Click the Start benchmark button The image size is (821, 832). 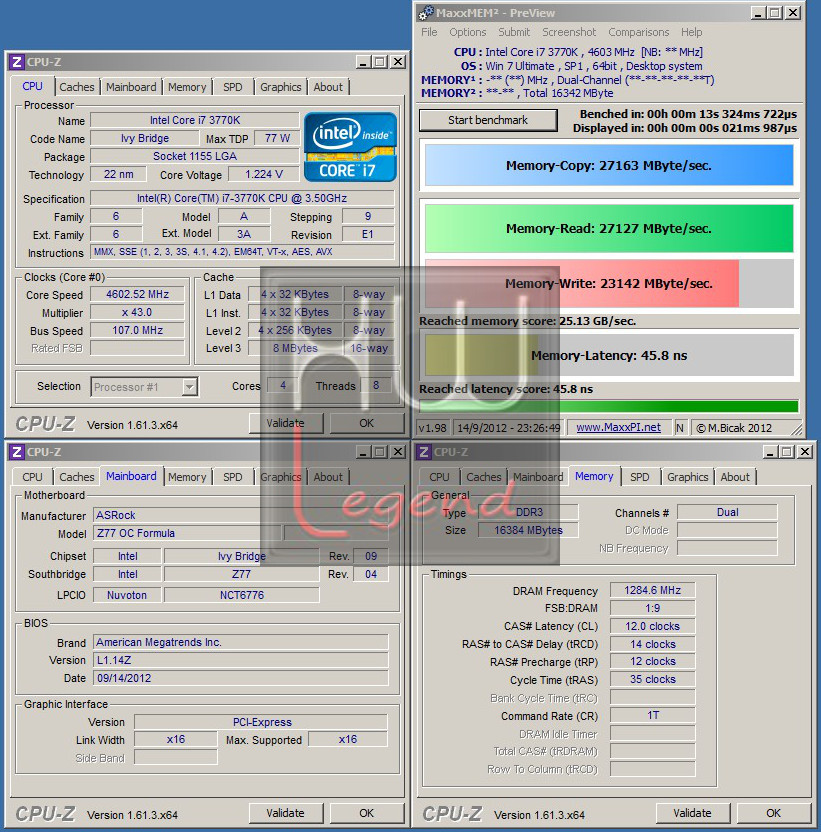[488, 120]
